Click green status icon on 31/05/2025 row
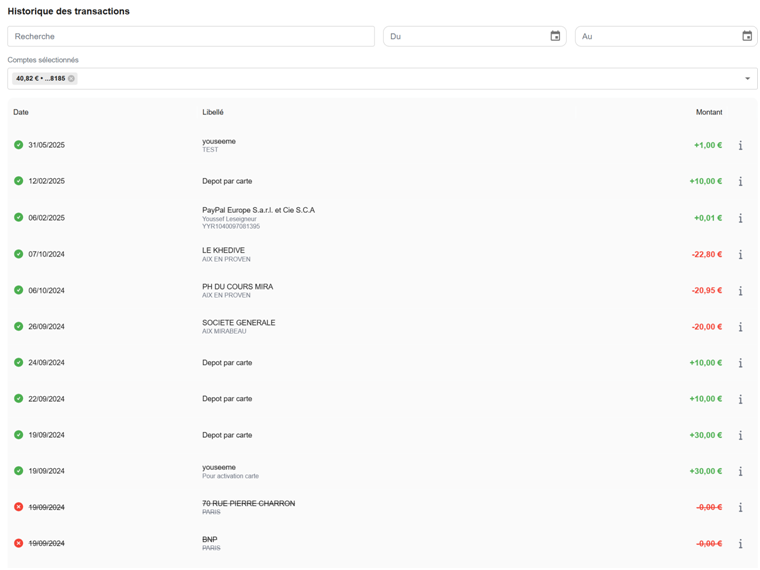760x570 pixels. pos(18,145)
